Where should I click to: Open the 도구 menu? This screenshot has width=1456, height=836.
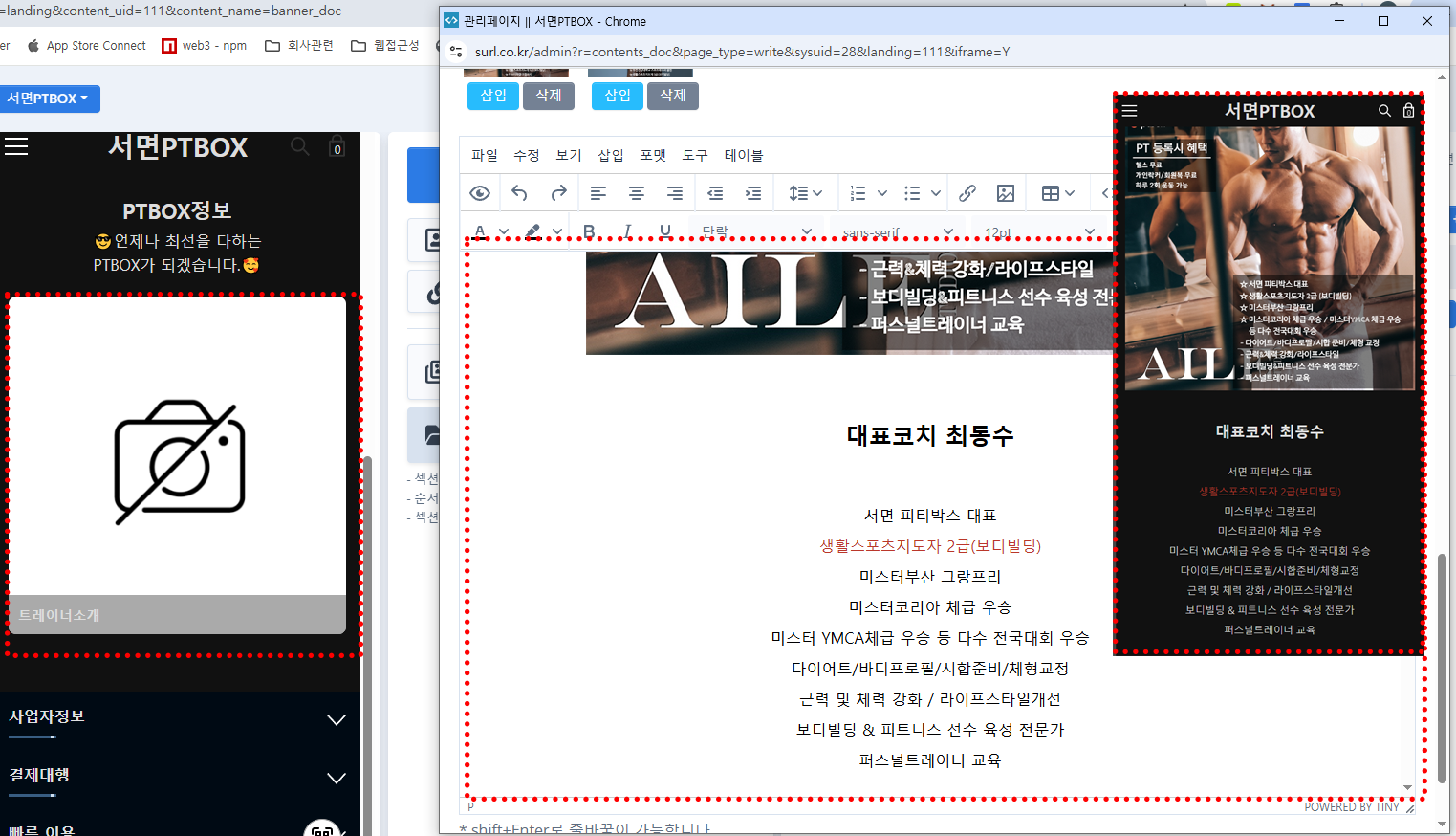pos(695,155)
